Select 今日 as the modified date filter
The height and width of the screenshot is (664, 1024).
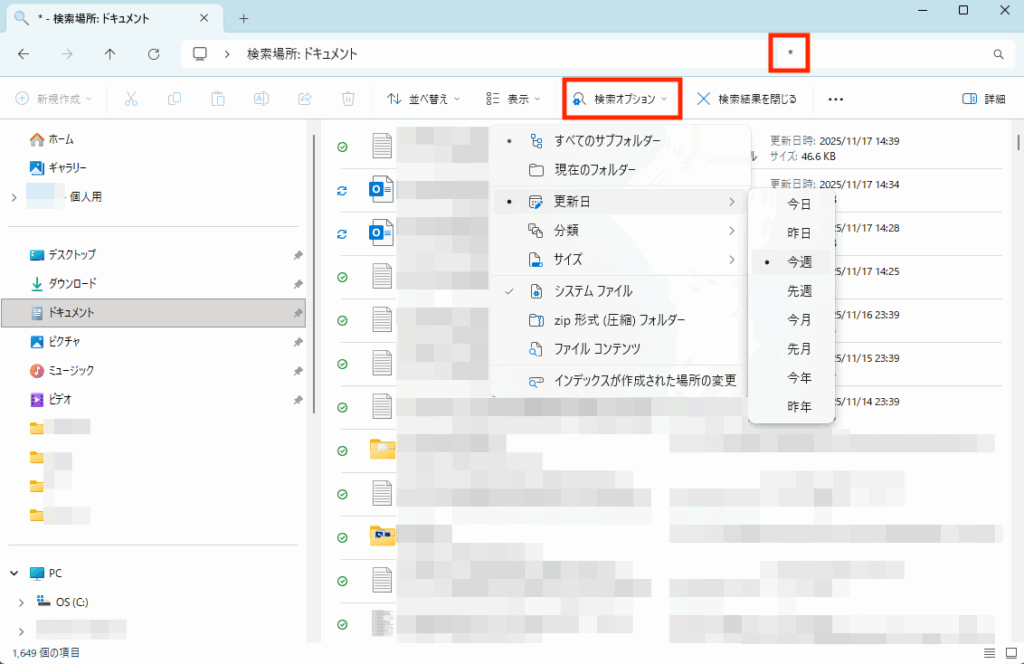(799, 204)
